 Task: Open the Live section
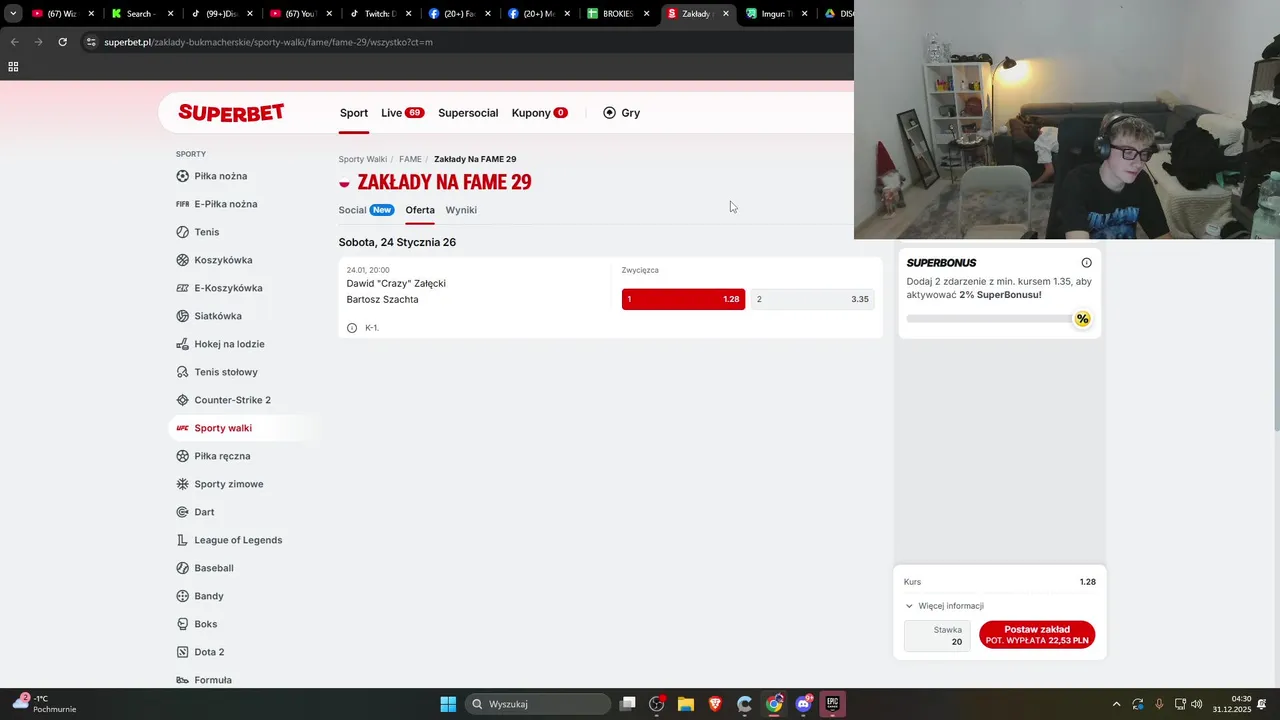[x=402, y=113]
